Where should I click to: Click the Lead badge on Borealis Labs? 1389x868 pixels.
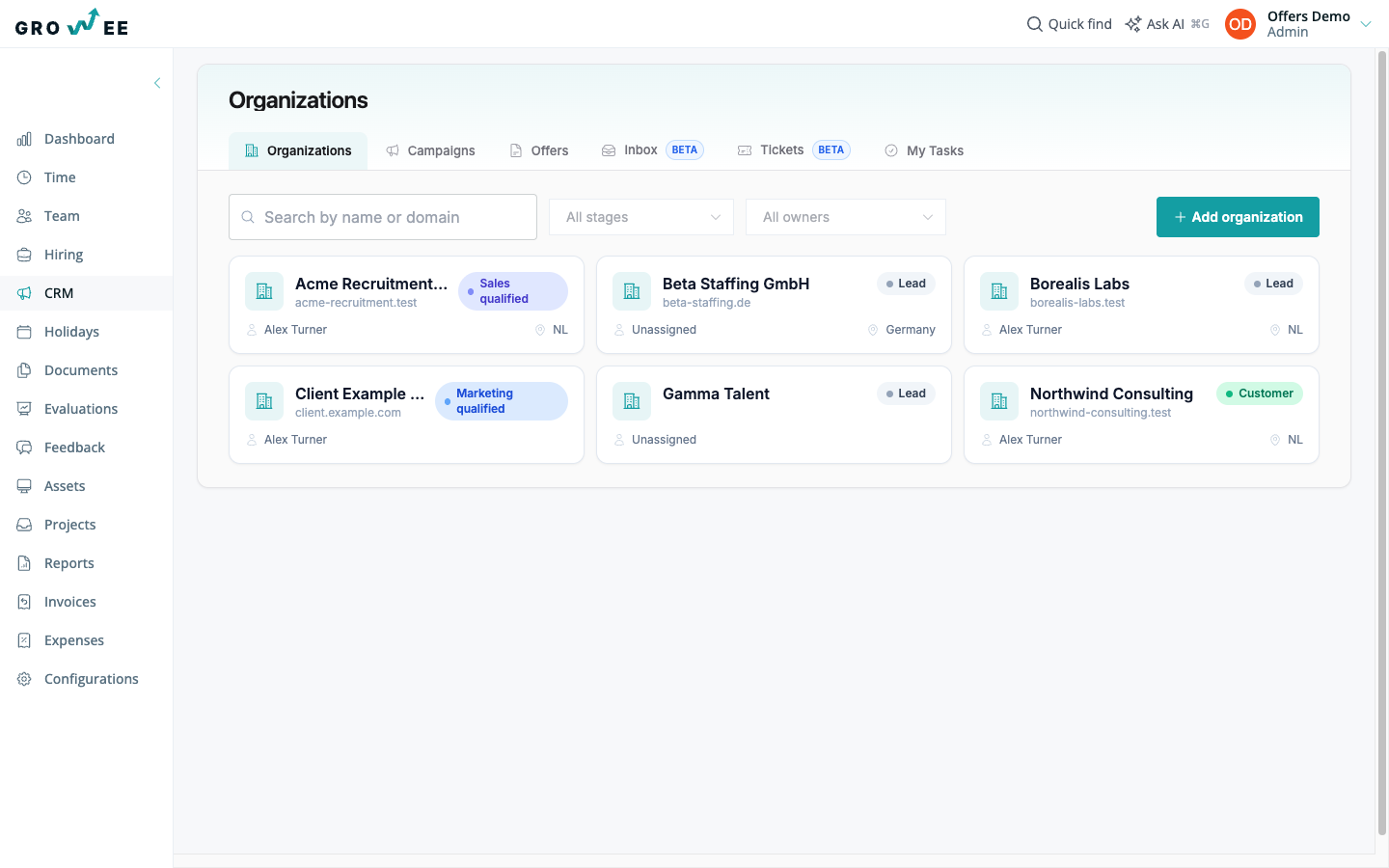[x=1273, y=284]
